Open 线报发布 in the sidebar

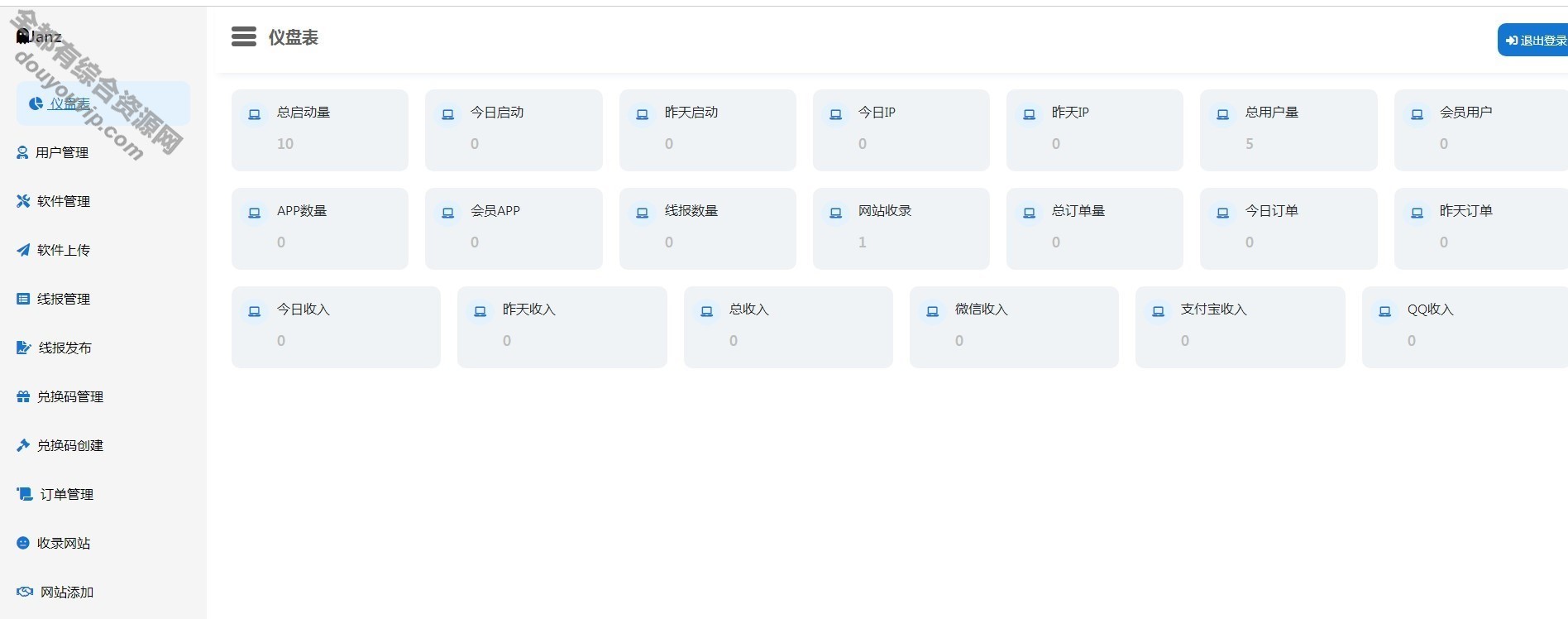[65, 348]
